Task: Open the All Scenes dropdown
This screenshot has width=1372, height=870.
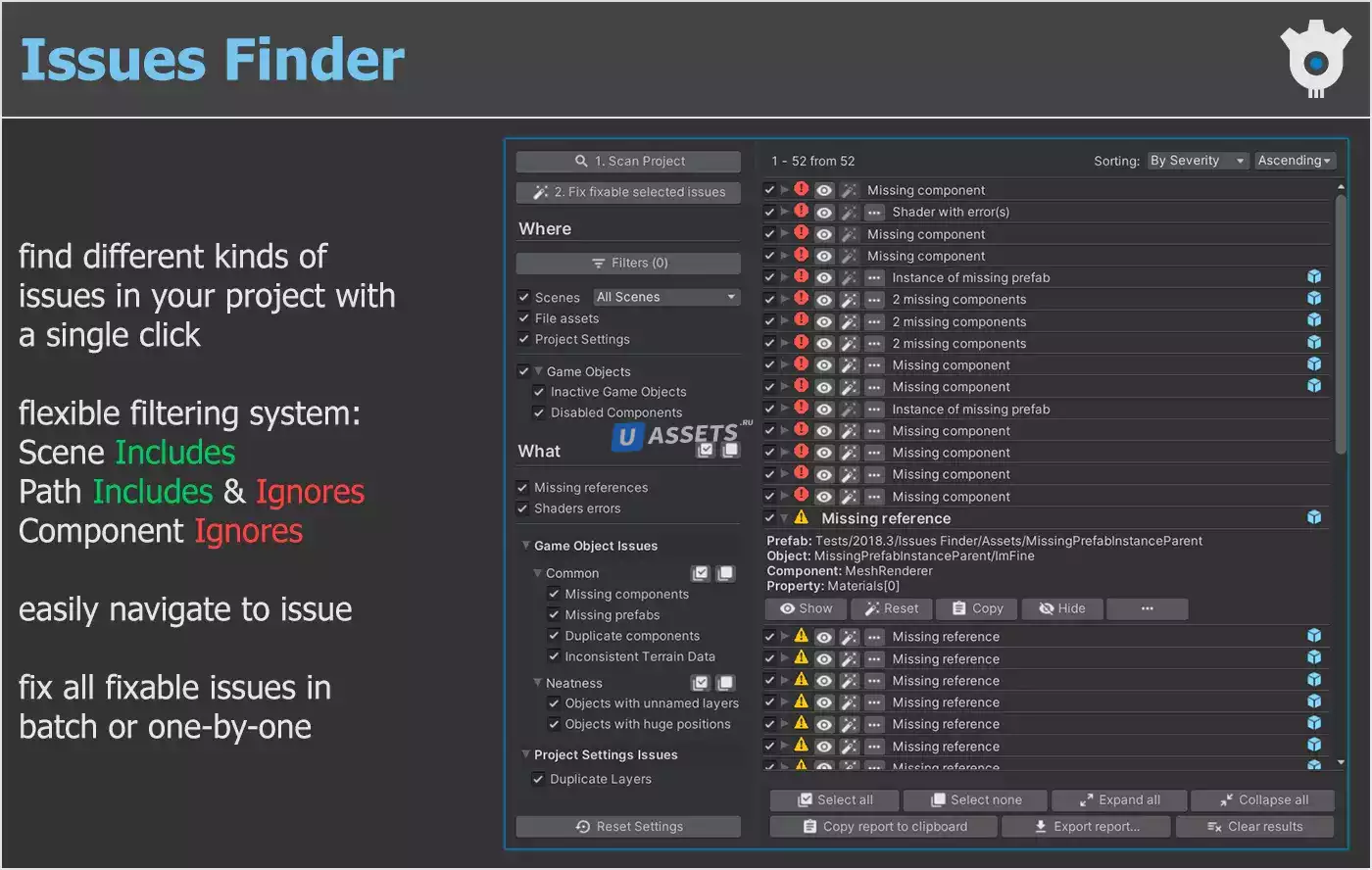Action: coord(666,297)
